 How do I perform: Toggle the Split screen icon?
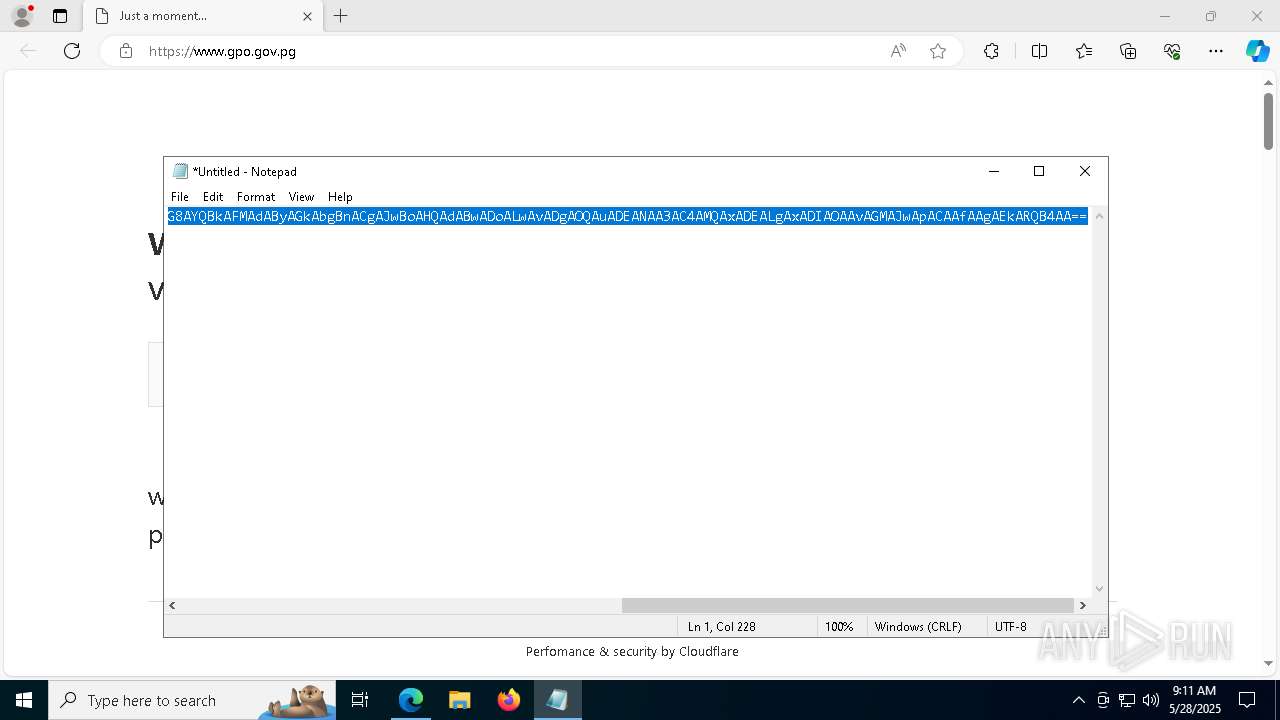click(1039, 51)
